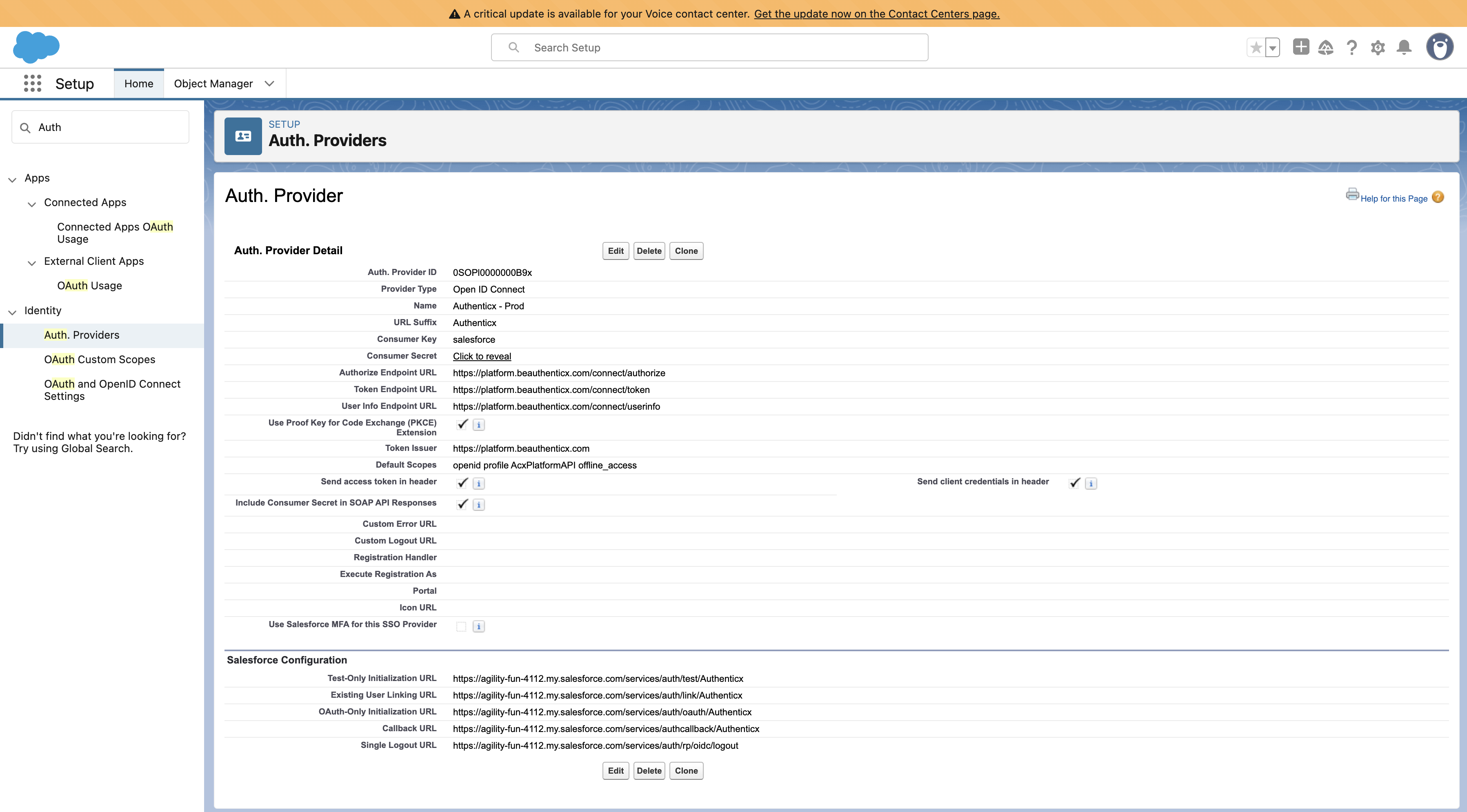Focus the Search Setup field
This screenshot has height=812, width=1467.
[x=709, y=47]
